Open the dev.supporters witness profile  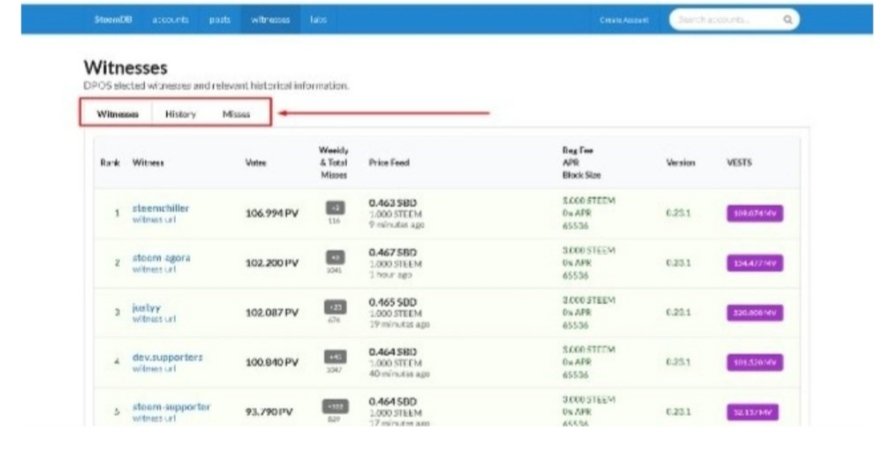pos(167,357)
